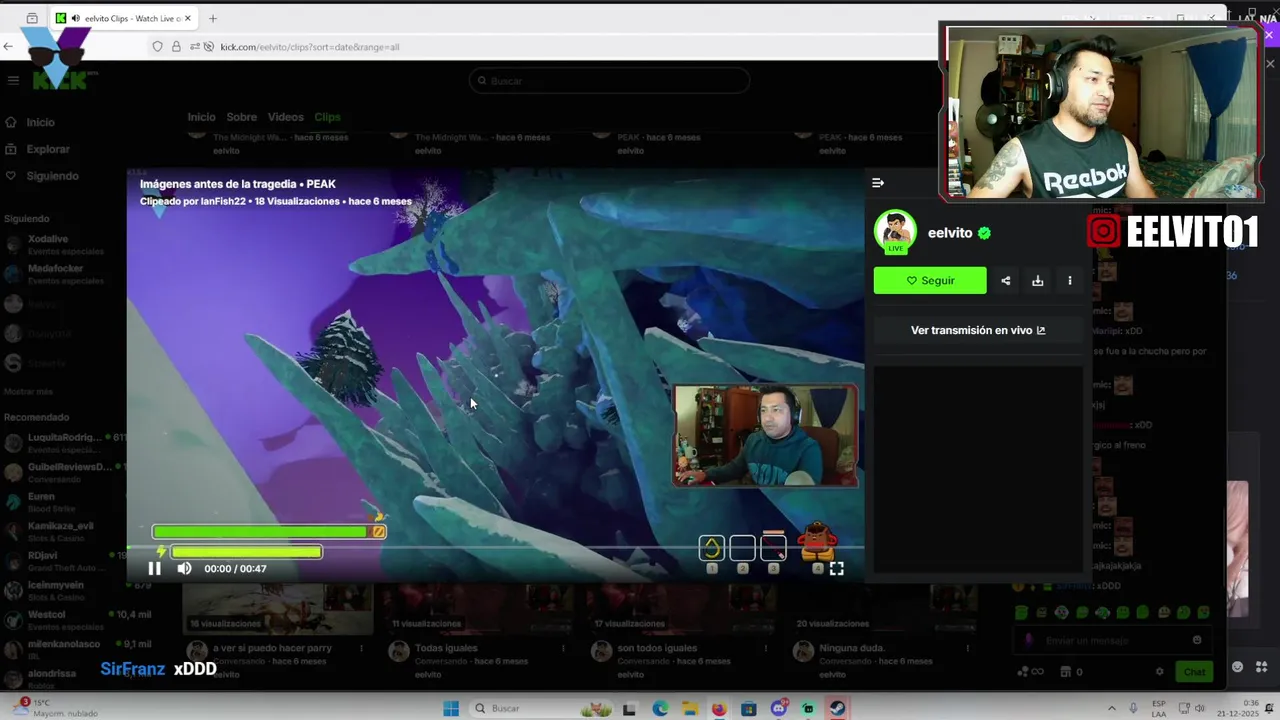Click the address bar URL

point(310,47)
